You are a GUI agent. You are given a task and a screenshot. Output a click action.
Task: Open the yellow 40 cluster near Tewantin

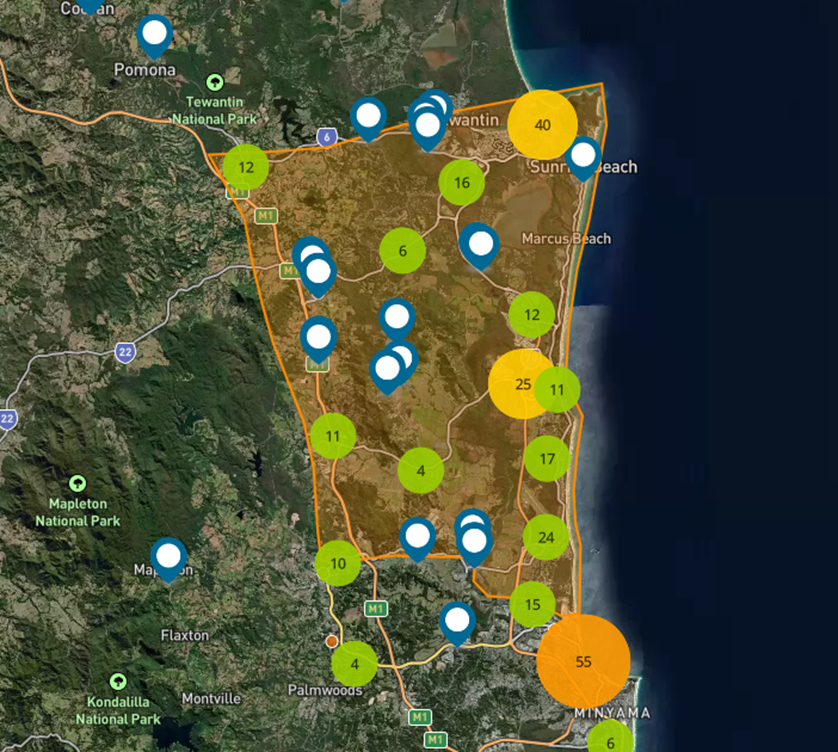[542, 125]
